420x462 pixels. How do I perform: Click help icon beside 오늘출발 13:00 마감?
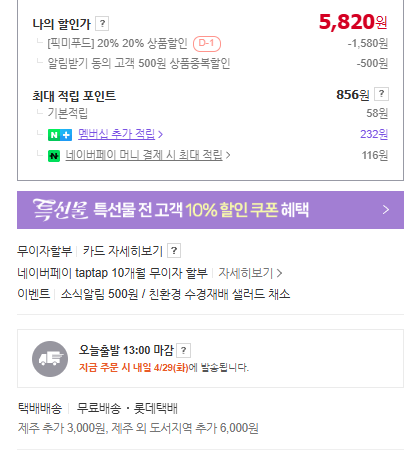[x=183, y=350]
